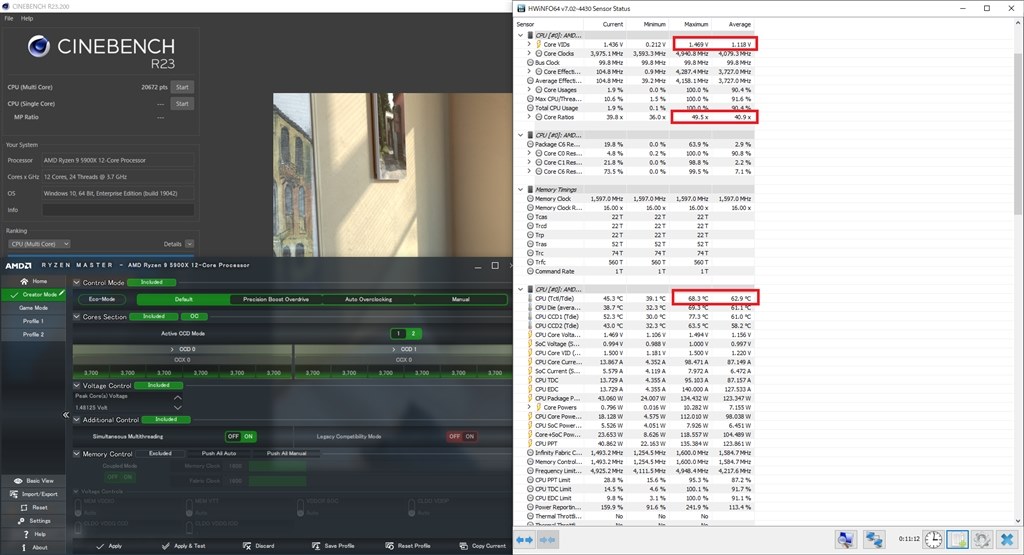1024x555 pixels.
Task: Increase Peak Core(s) Voltage up arrow
Action: point(178,397)
